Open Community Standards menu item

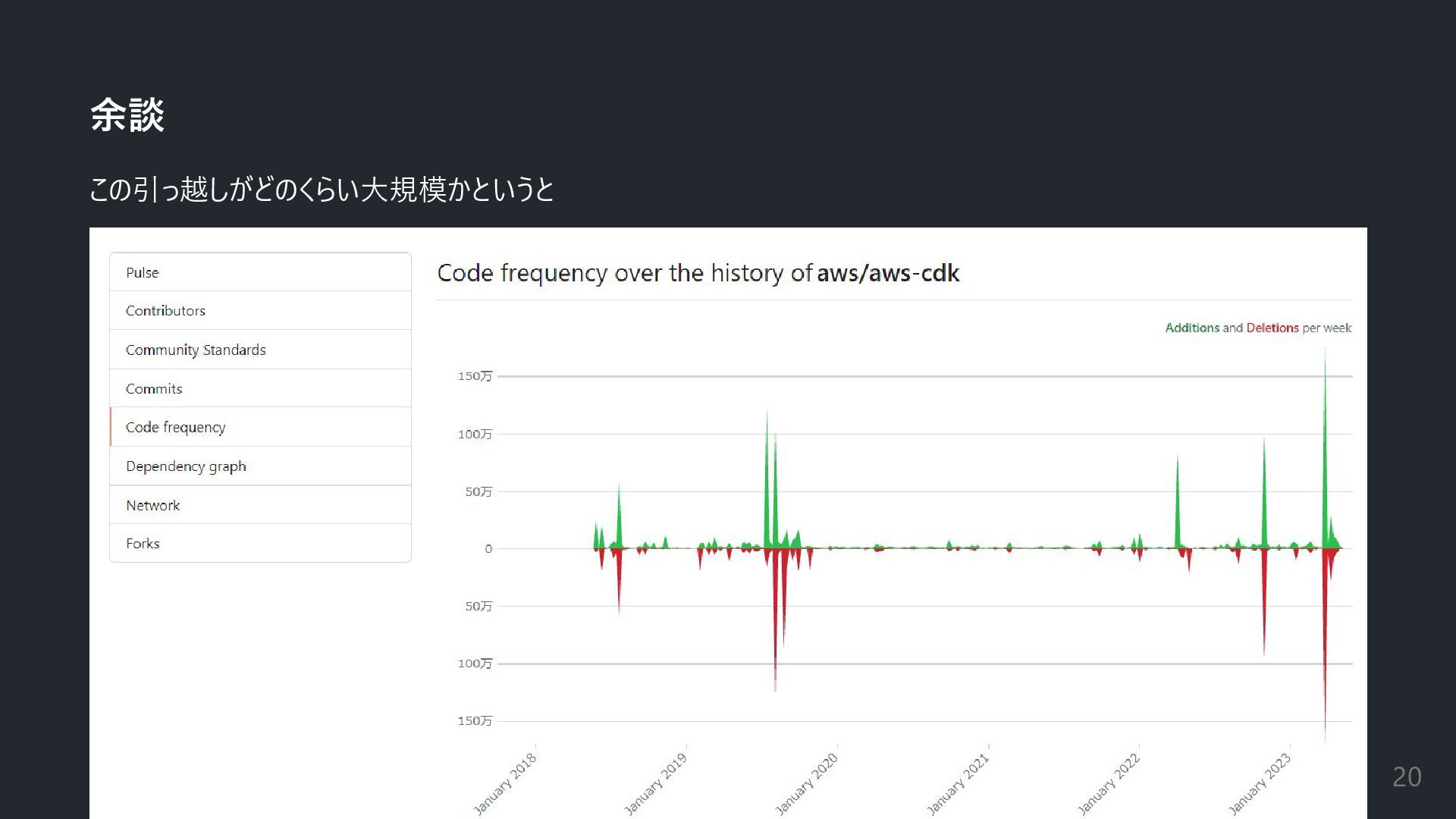(260, 350)
